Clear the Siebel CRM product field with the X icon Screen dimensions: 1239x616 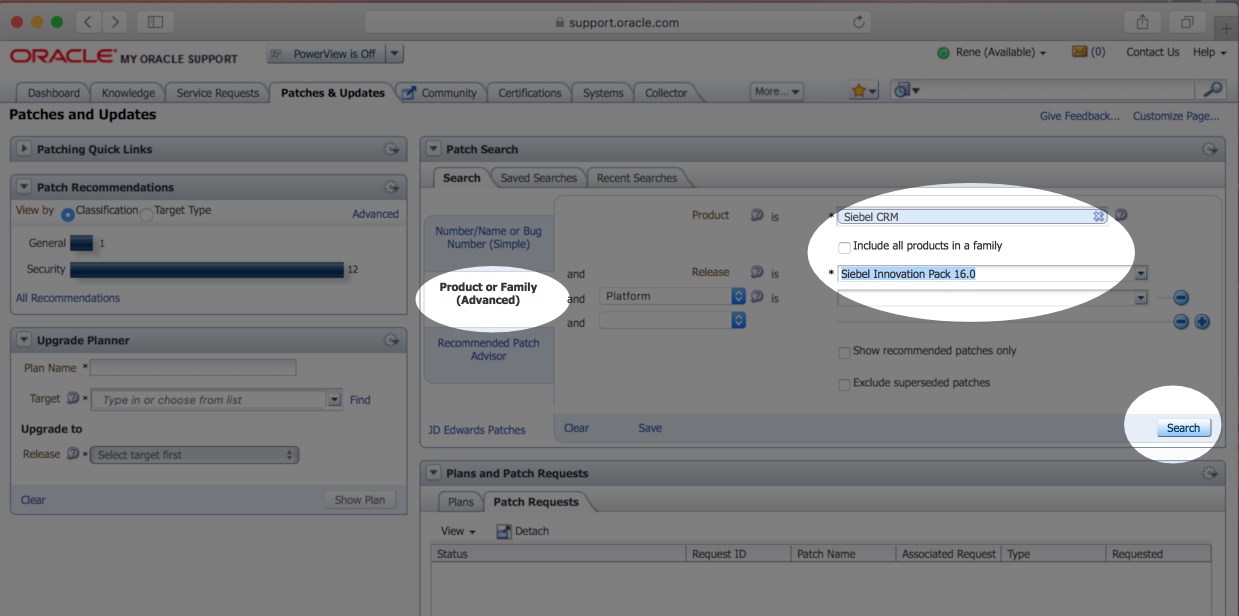[x=1098, y=216]
